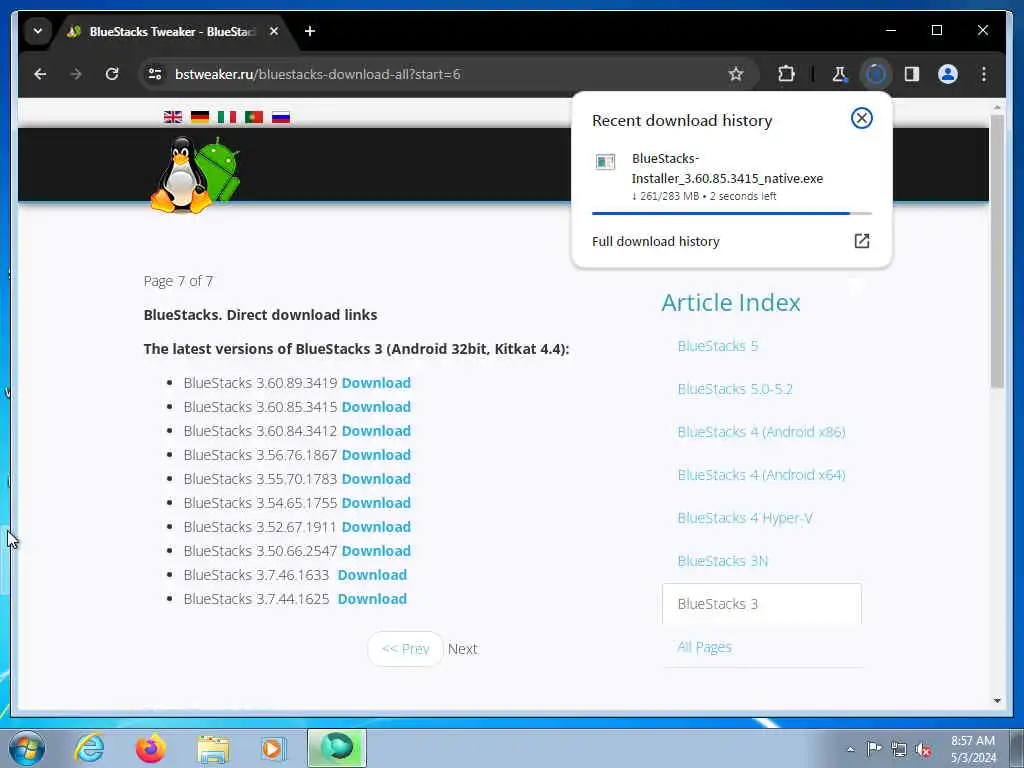1024x768 pixels.
Task: Open BlueStacks 4 Hyper-V index entry
Action: tap(744, 519)
